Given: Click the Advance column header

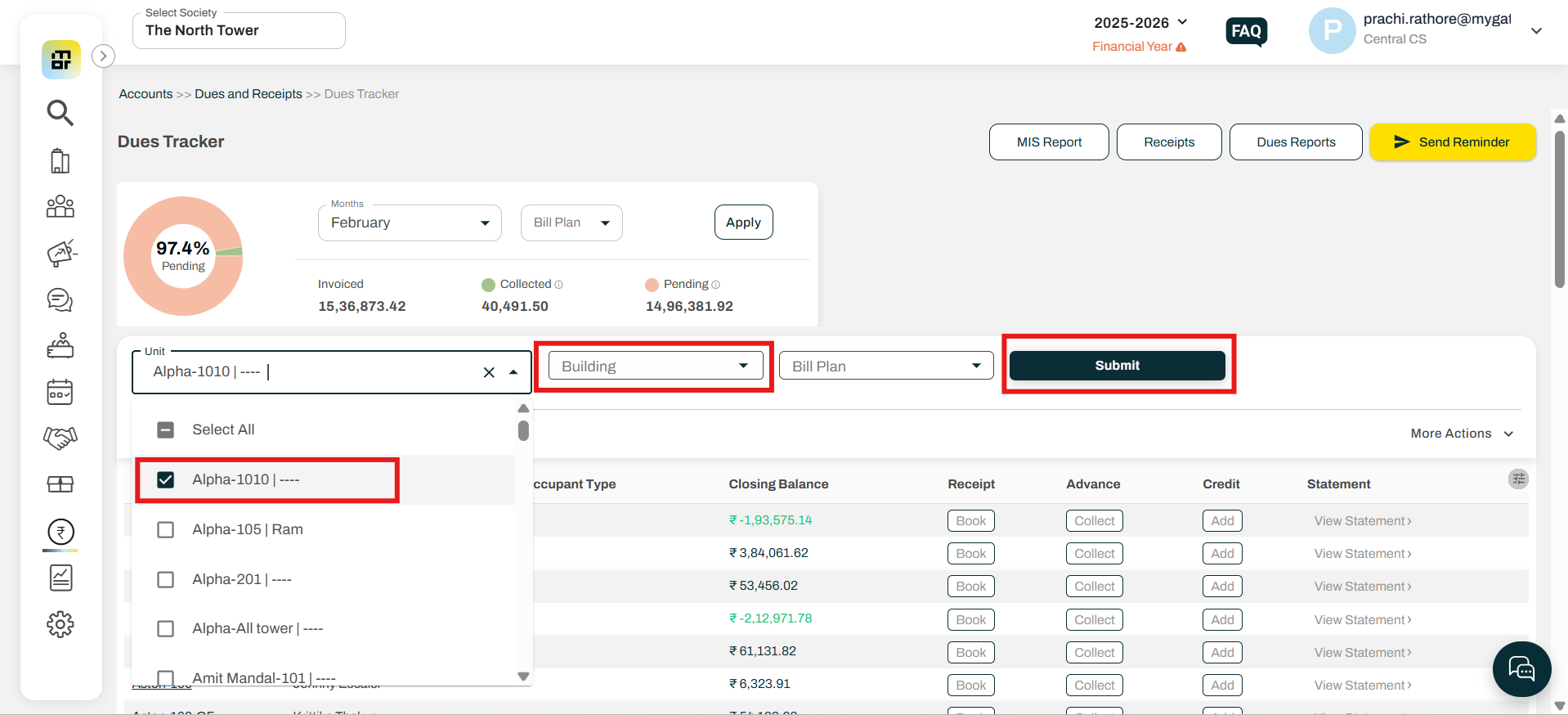Looking at the screenshot, I should point(1093,484).
